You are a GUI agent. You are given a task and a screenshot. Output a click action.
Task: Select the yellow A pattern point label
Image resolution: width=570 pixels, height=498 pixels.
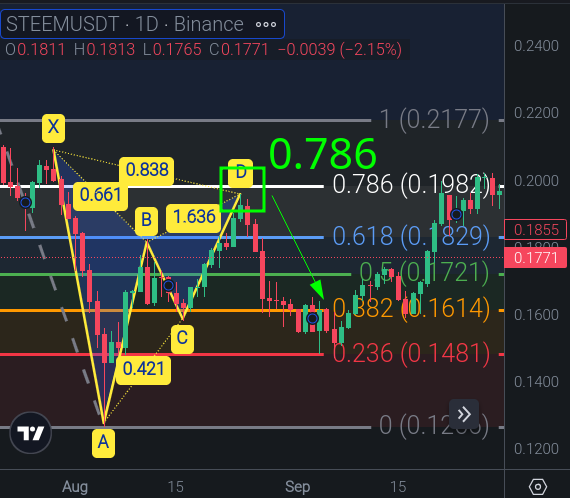point(104,443)
